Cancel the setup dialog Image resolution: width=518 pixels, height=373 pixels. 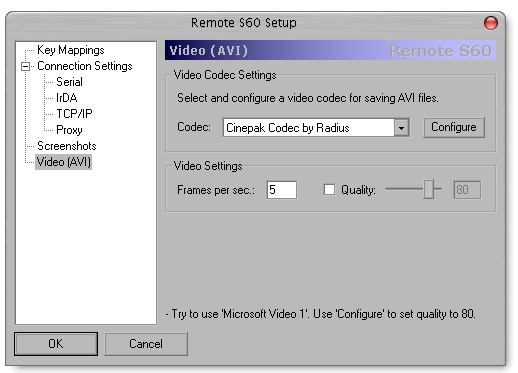pyautogui.click(x=146, y=344)
